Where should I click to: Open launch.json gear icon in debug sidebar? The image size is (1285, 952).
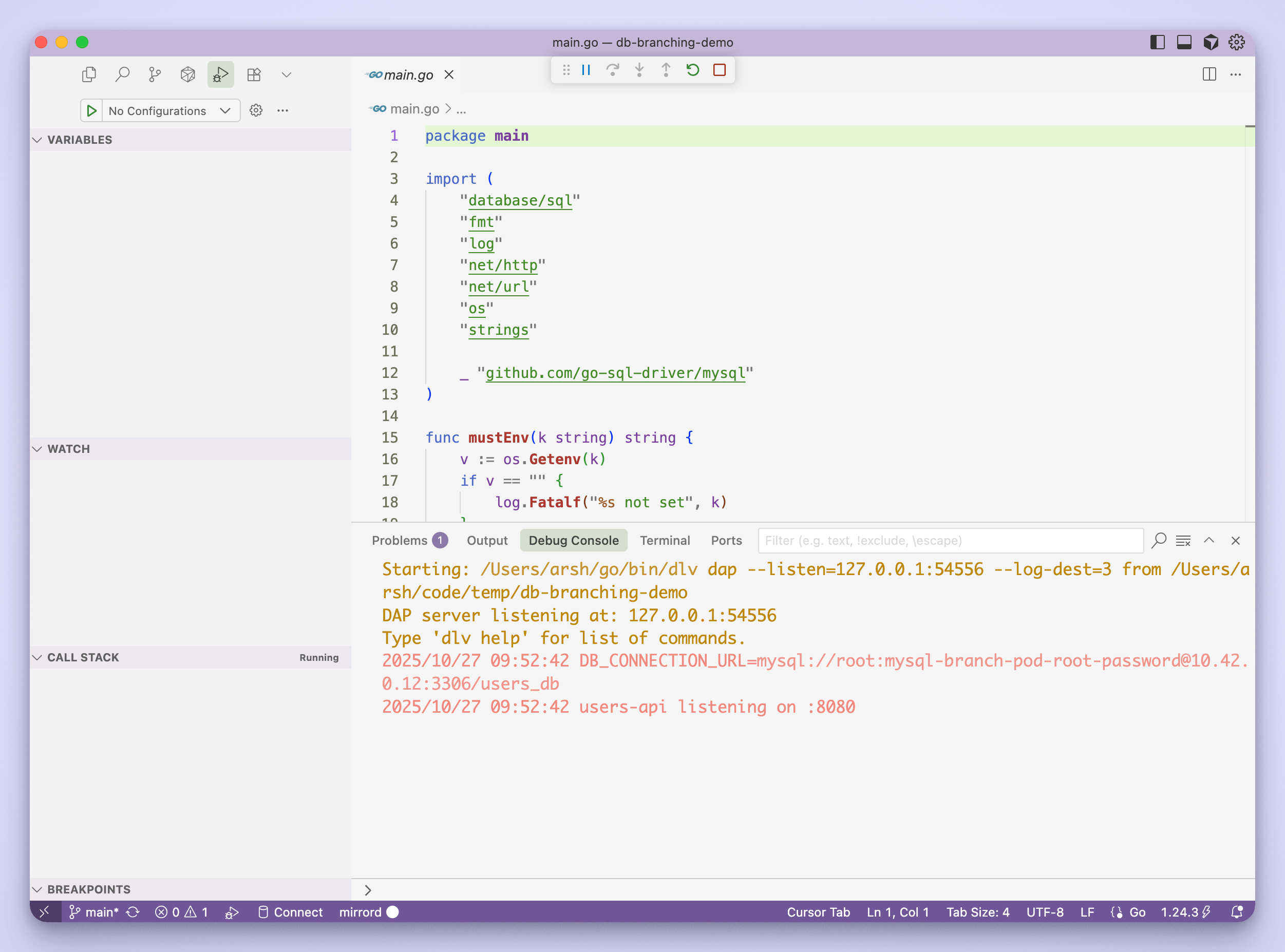256,110
